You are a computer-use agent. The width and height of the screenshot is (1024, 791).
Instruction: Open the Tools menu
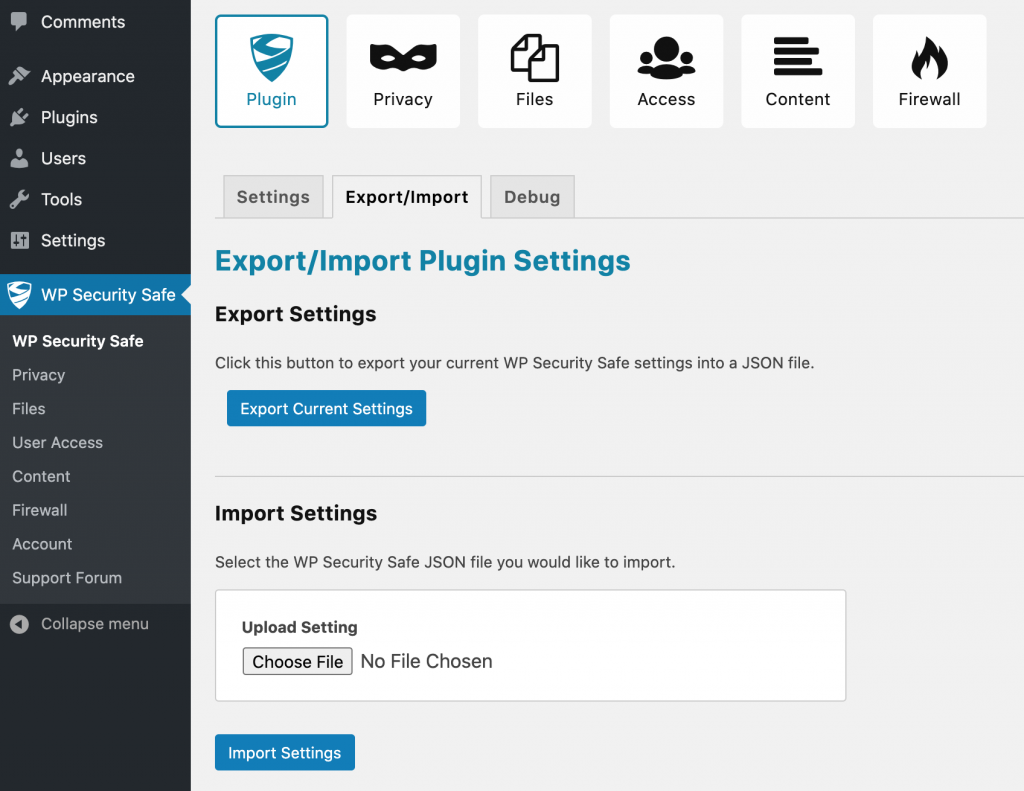tap(95, 199)
